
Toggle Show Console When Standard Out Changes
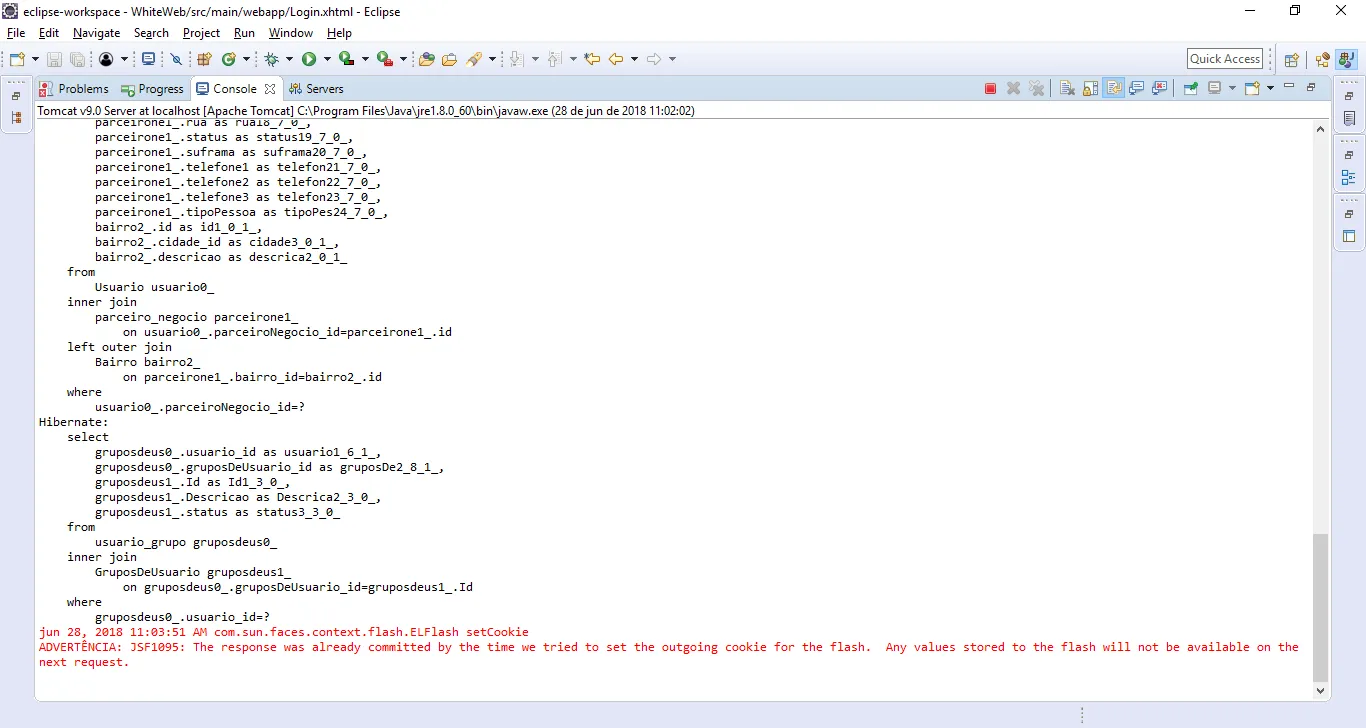pyautogui.click(x=1137, y=89)
